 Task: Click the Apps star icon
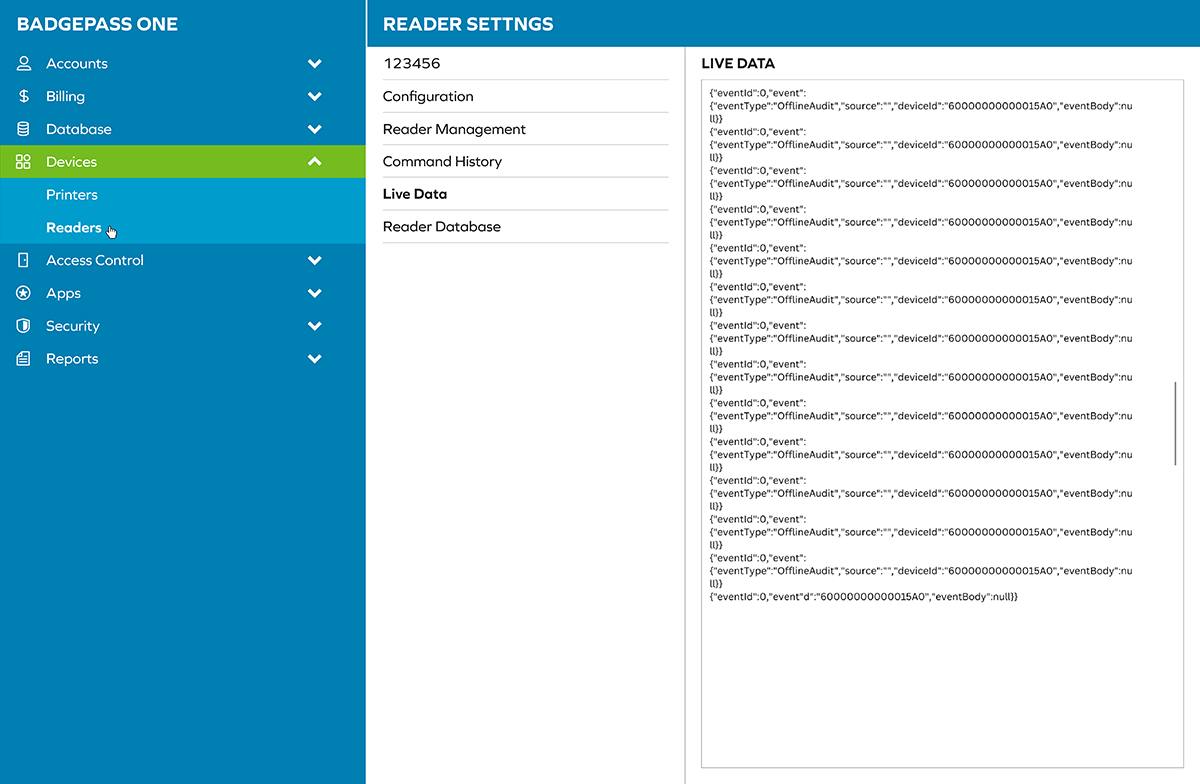tap(24, 293)
